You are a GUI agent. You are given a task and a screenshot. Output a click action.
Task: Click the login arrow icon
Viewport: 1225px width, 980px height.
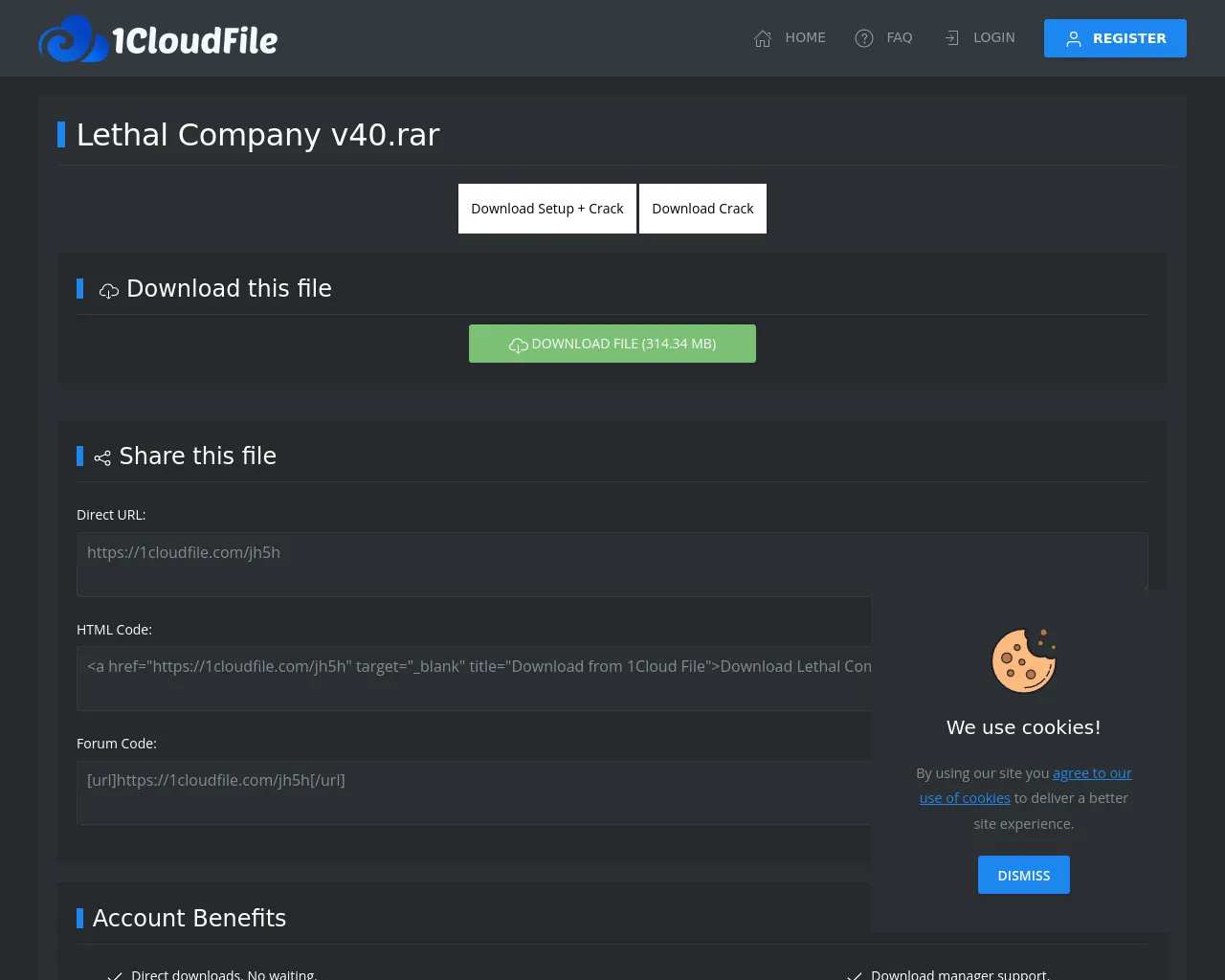[x=951, y=38]
